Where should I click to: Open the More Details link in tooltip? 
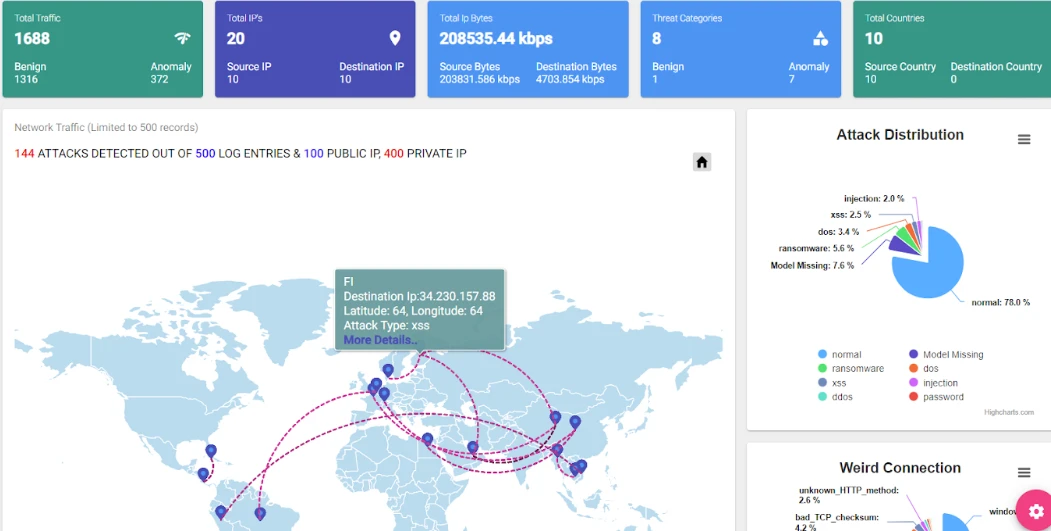tap(380, 340)
